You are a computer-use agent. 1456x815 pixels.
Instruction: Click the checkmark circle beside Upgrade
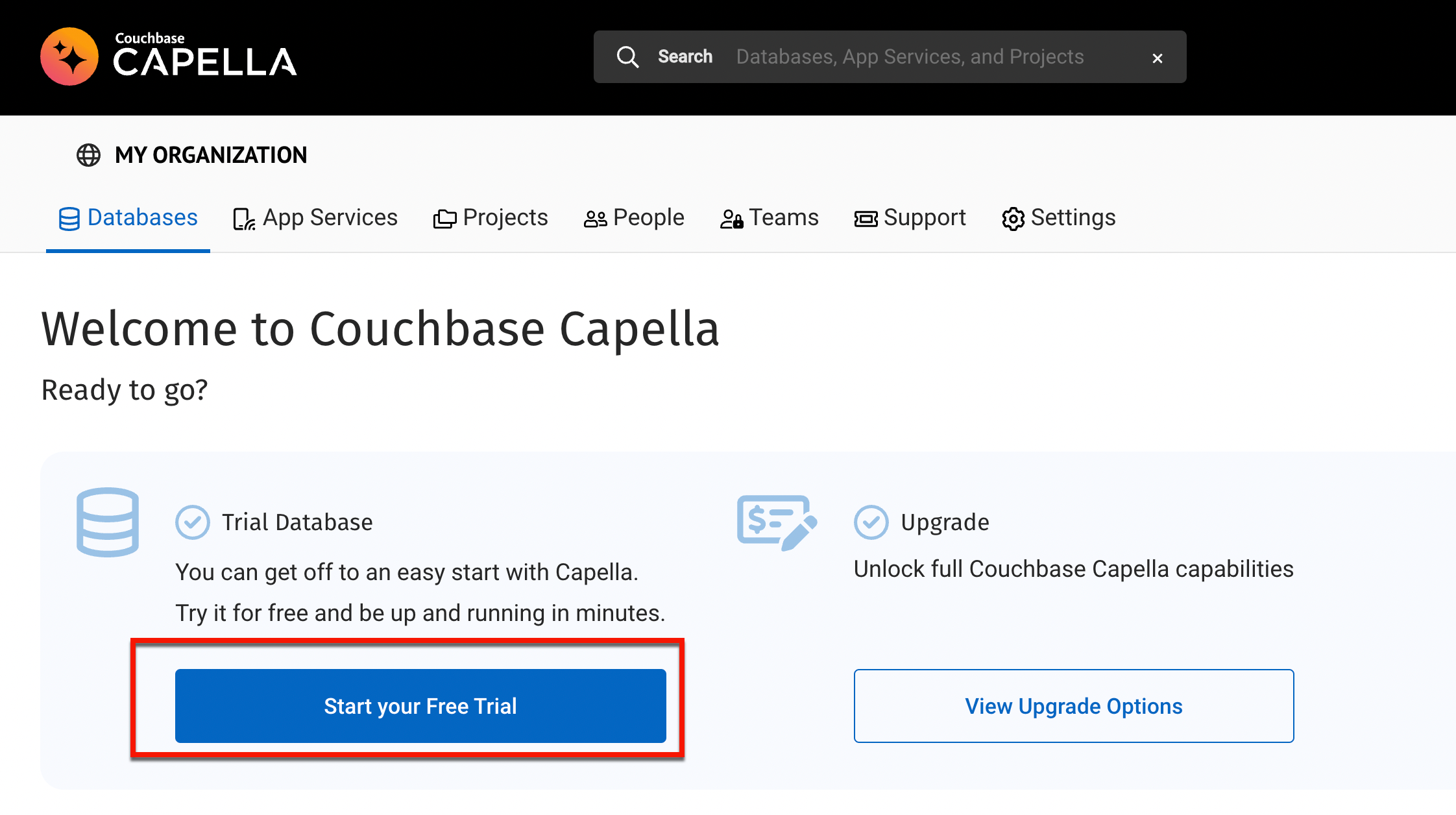tap(871, 522)
